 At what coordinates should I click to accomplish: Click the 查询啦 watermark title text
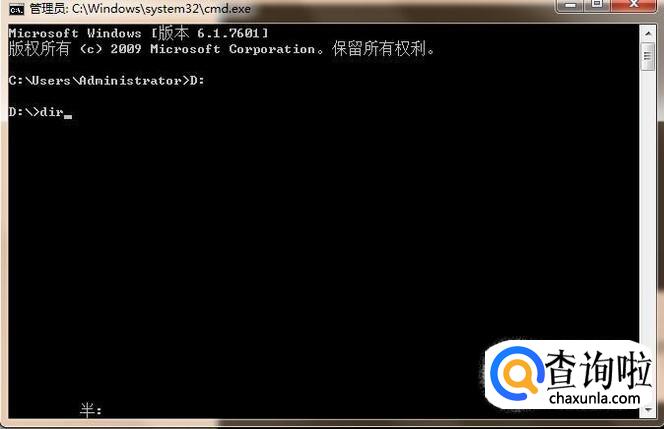coord(598,370)
